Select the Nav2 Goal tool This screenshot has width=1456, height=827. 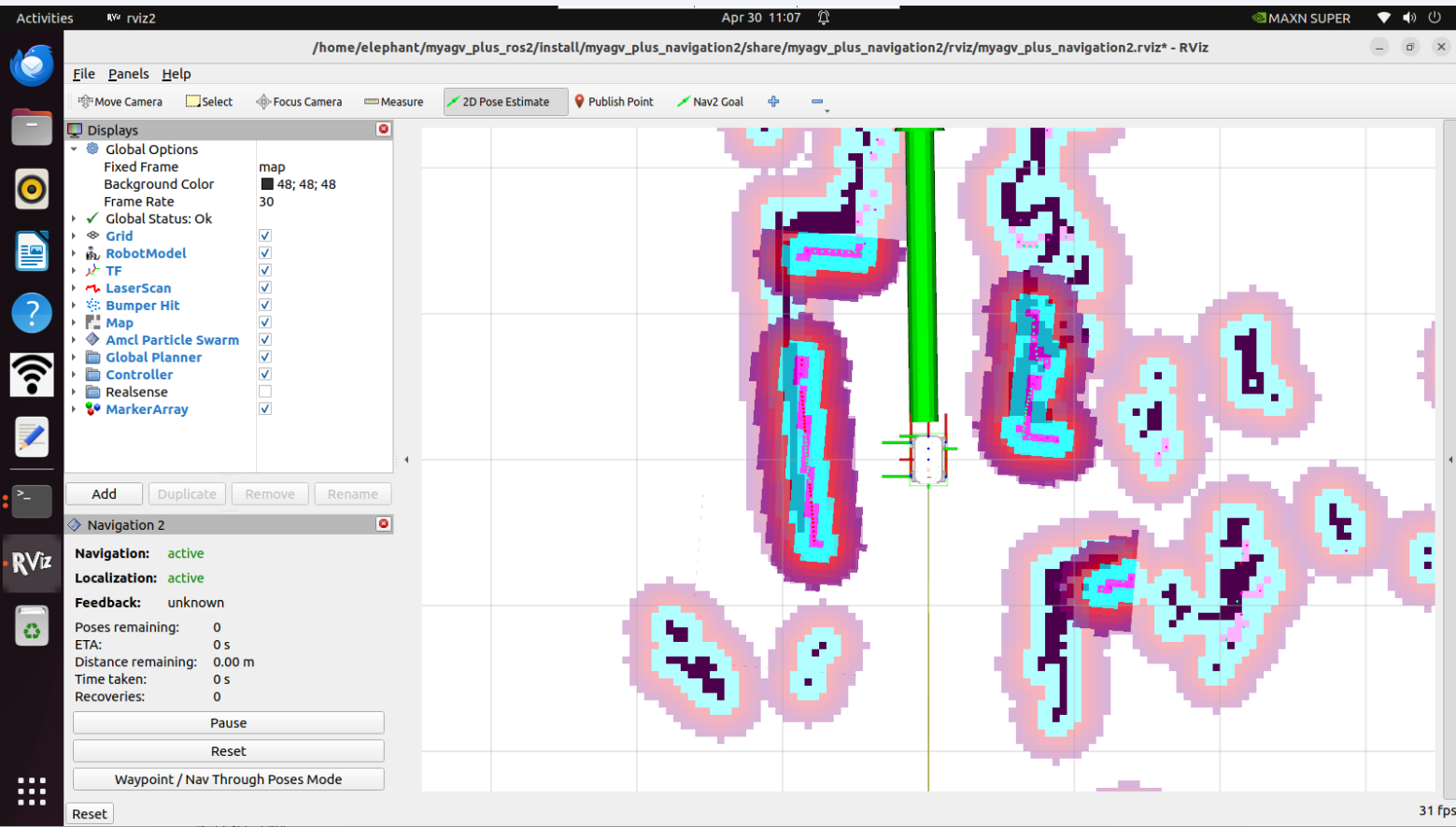(x=711, y=102)
